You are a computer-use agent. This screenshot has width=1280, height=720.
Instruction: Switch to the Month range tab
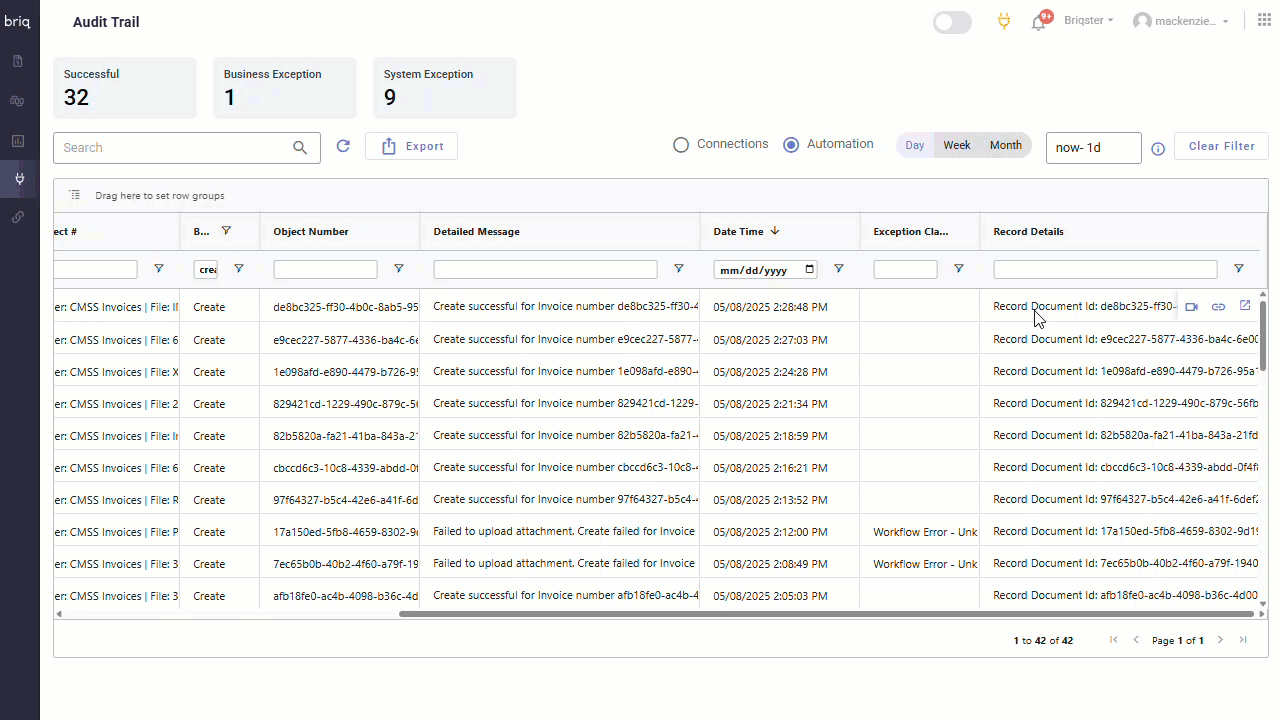1006,145
